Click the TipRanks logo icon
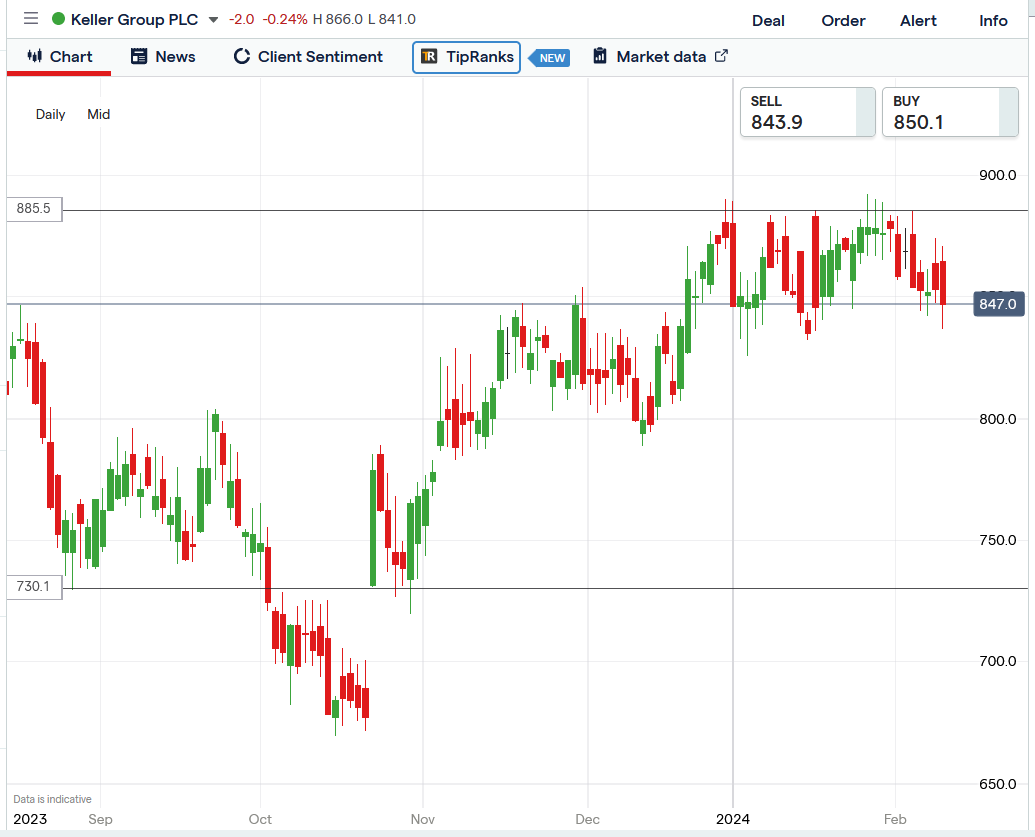Screen dimensions: 1035x837 pyautogui.click(x=429, y=56)
